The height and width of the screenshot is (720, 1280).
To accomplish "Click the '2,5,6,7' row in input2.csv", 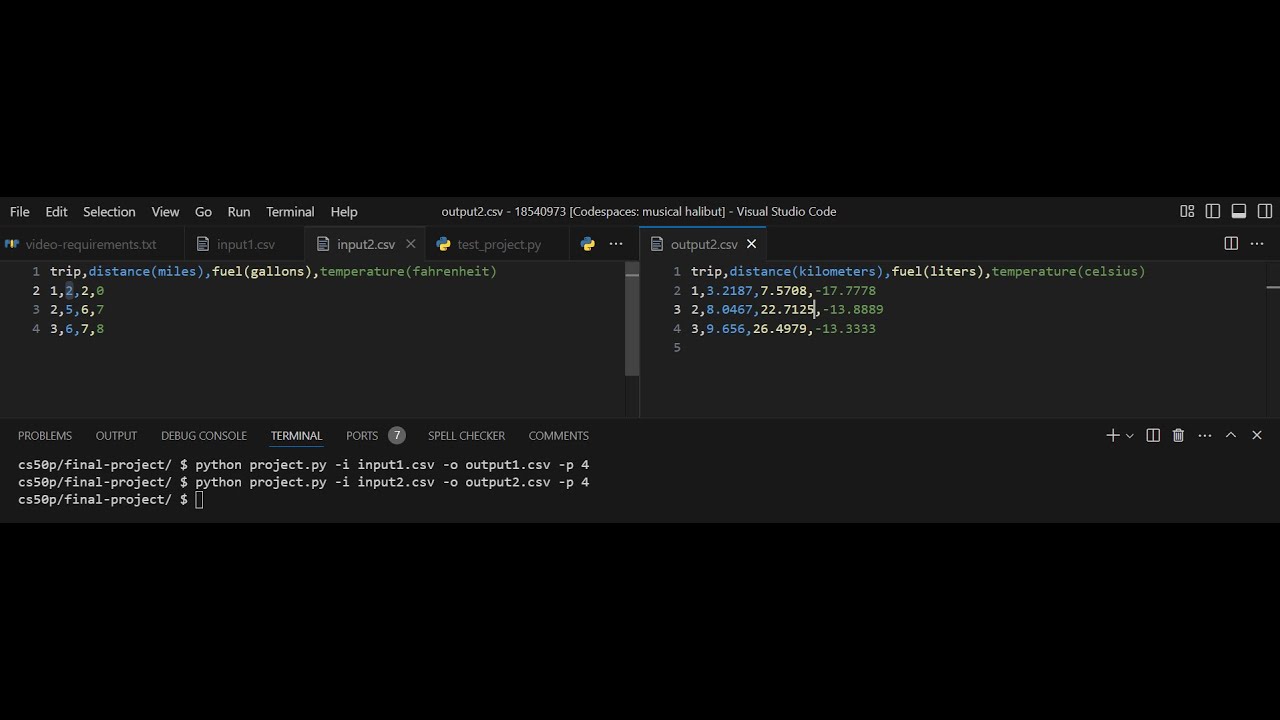I will (77, 309).
